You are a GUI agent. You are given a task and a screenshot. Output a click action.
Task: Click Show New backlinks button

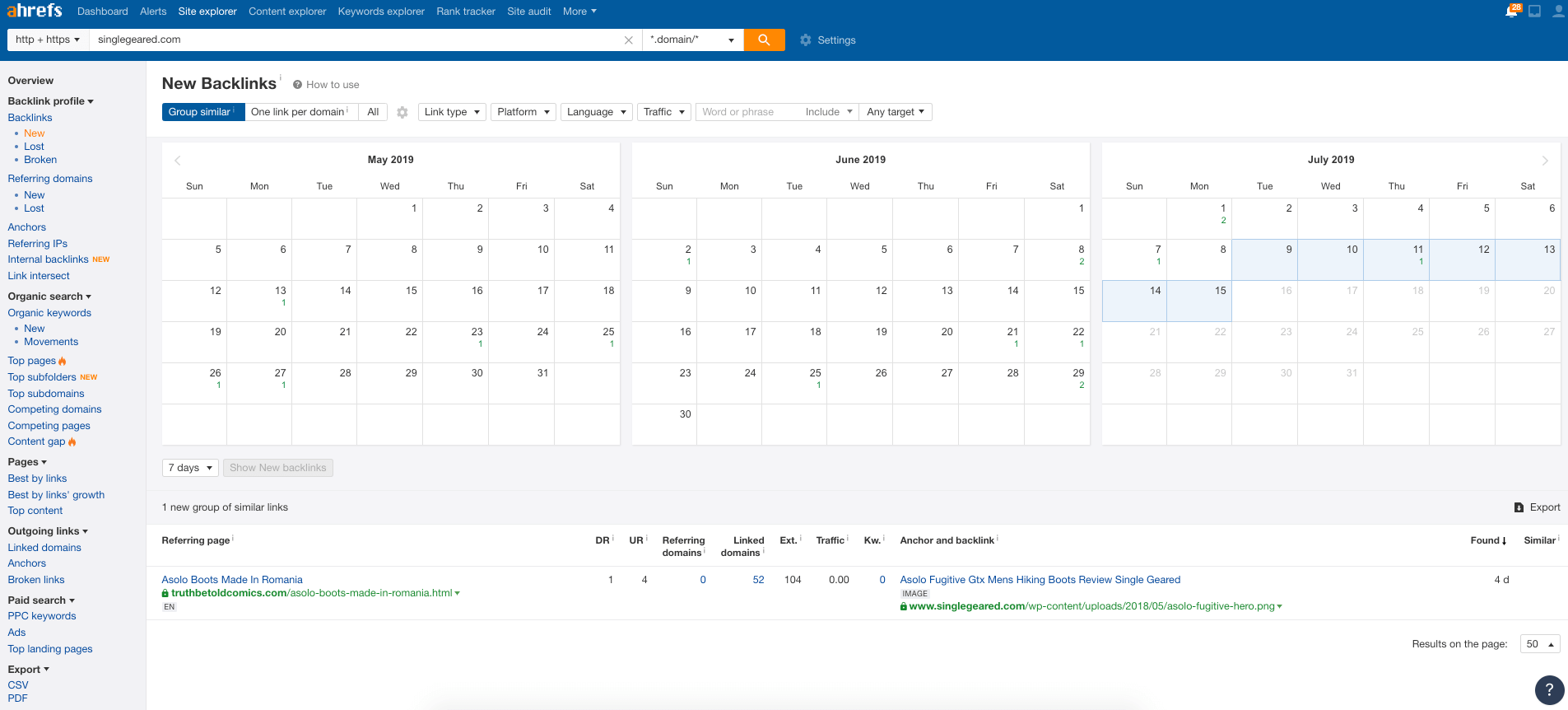click(278, 468)
